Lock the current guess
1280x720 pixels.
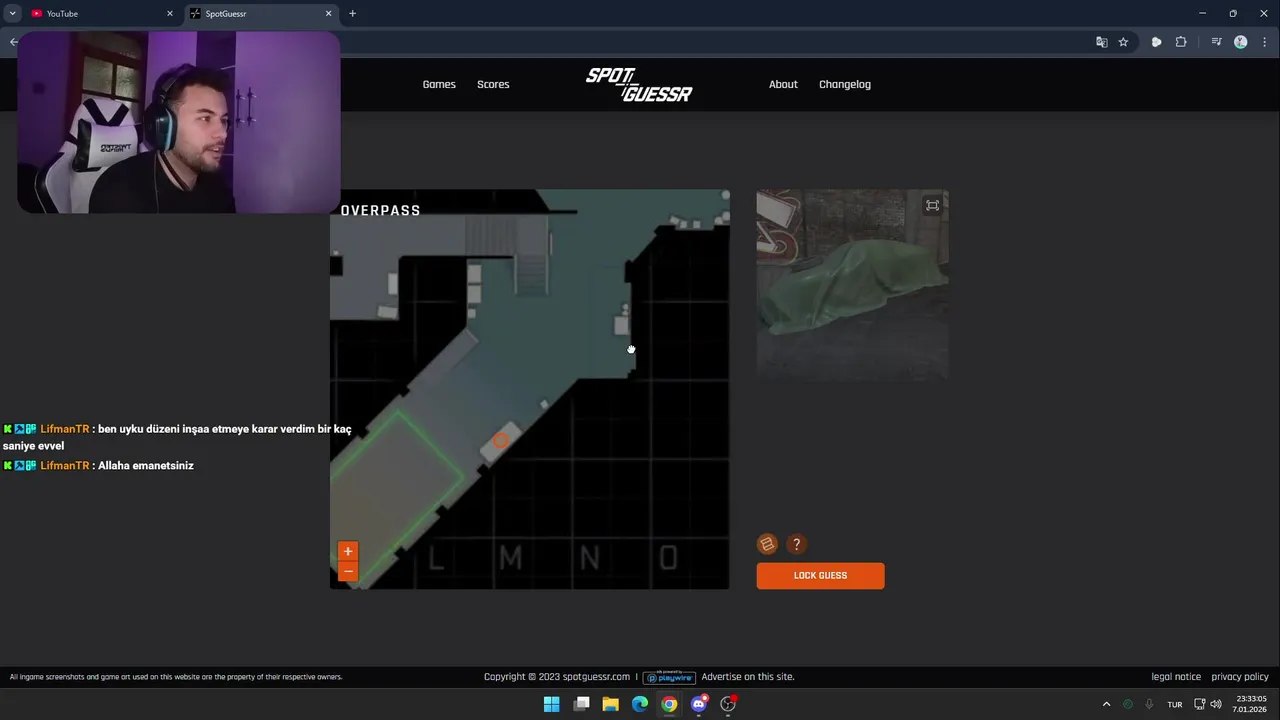(x=820, y=575)
